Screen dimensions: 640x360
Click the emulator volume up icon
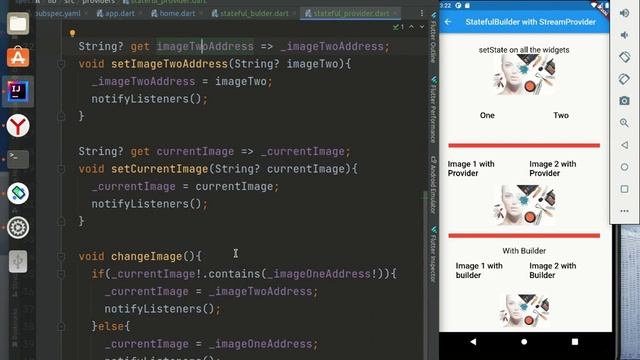click(624, 13)
